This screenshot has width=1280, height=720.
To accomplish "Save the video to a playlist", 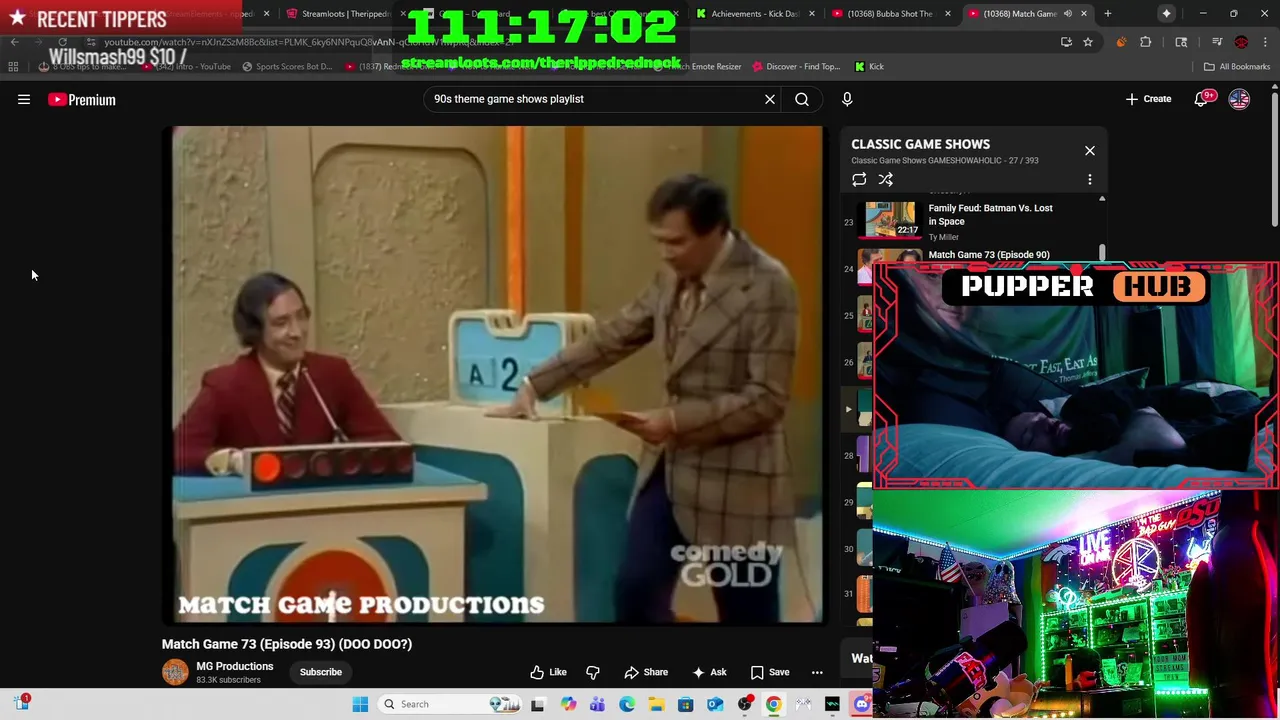I will [770, 672].
